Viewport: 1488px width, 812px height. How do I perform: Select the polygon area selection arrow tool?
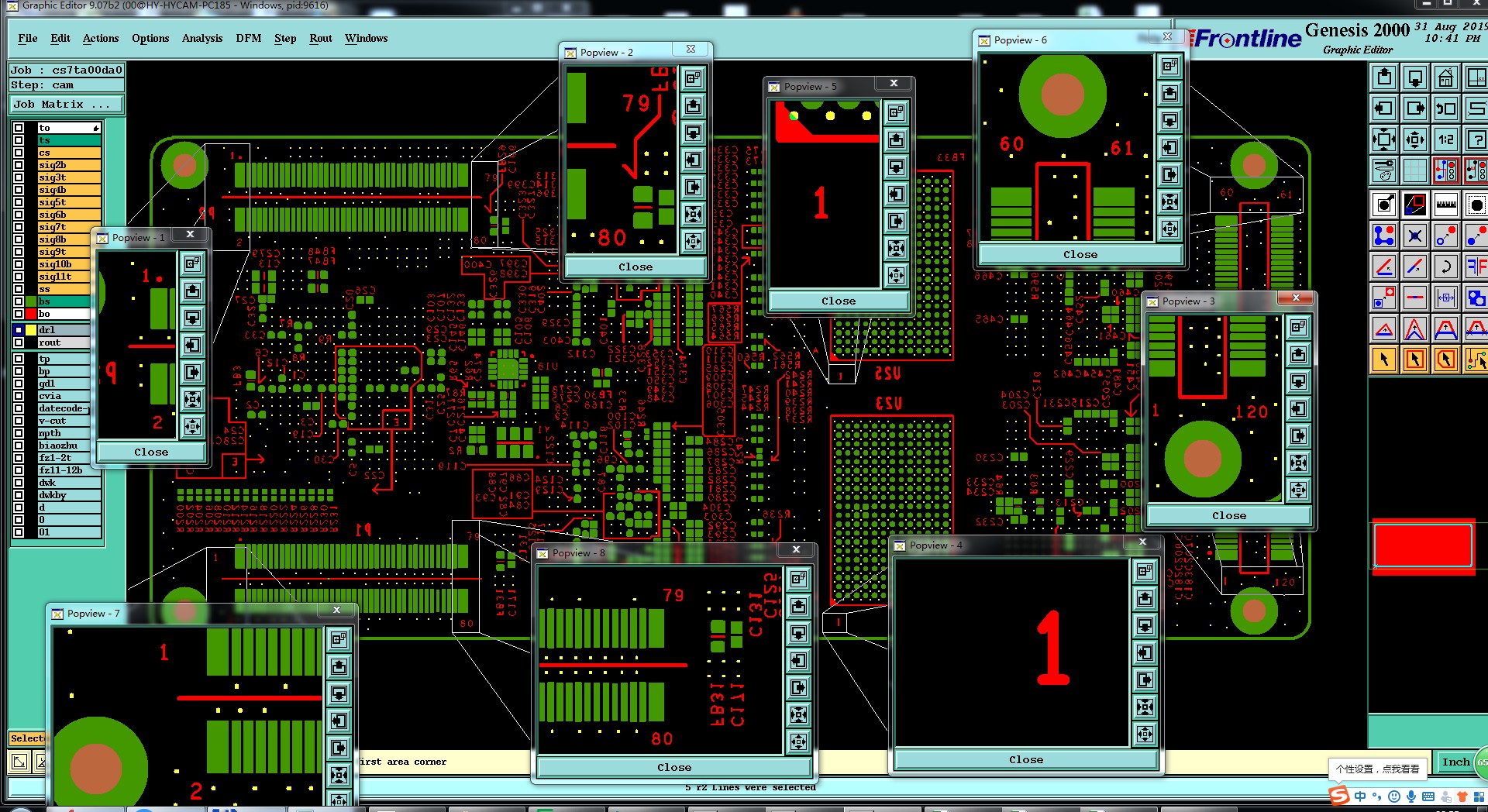(x=1446, y=360)
